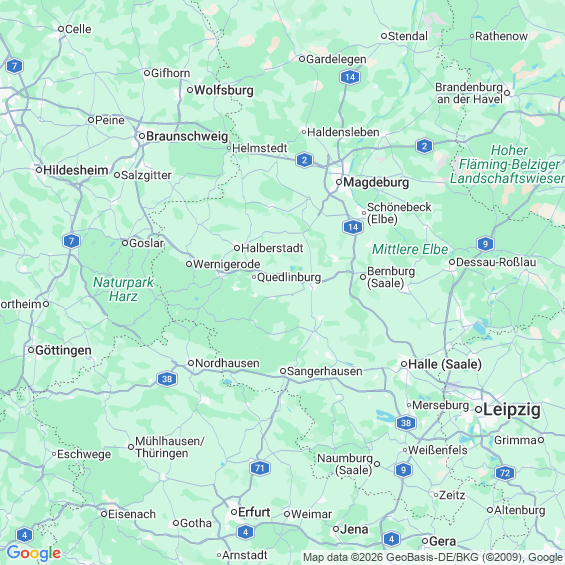The image size is (565, 565).
Task: Click the A14 shield near Schönebeck
Action: tap(353, 227)
